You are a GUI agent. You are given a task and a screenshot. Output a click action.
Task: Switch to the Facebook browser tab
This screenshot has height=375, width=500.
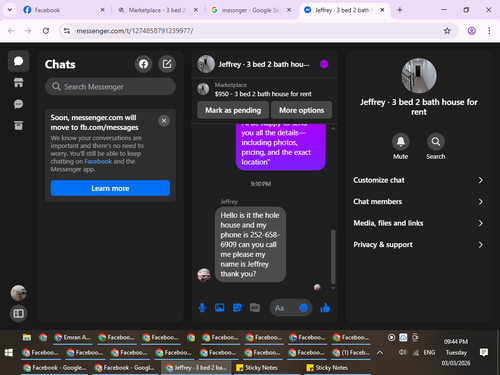(63, 10)
